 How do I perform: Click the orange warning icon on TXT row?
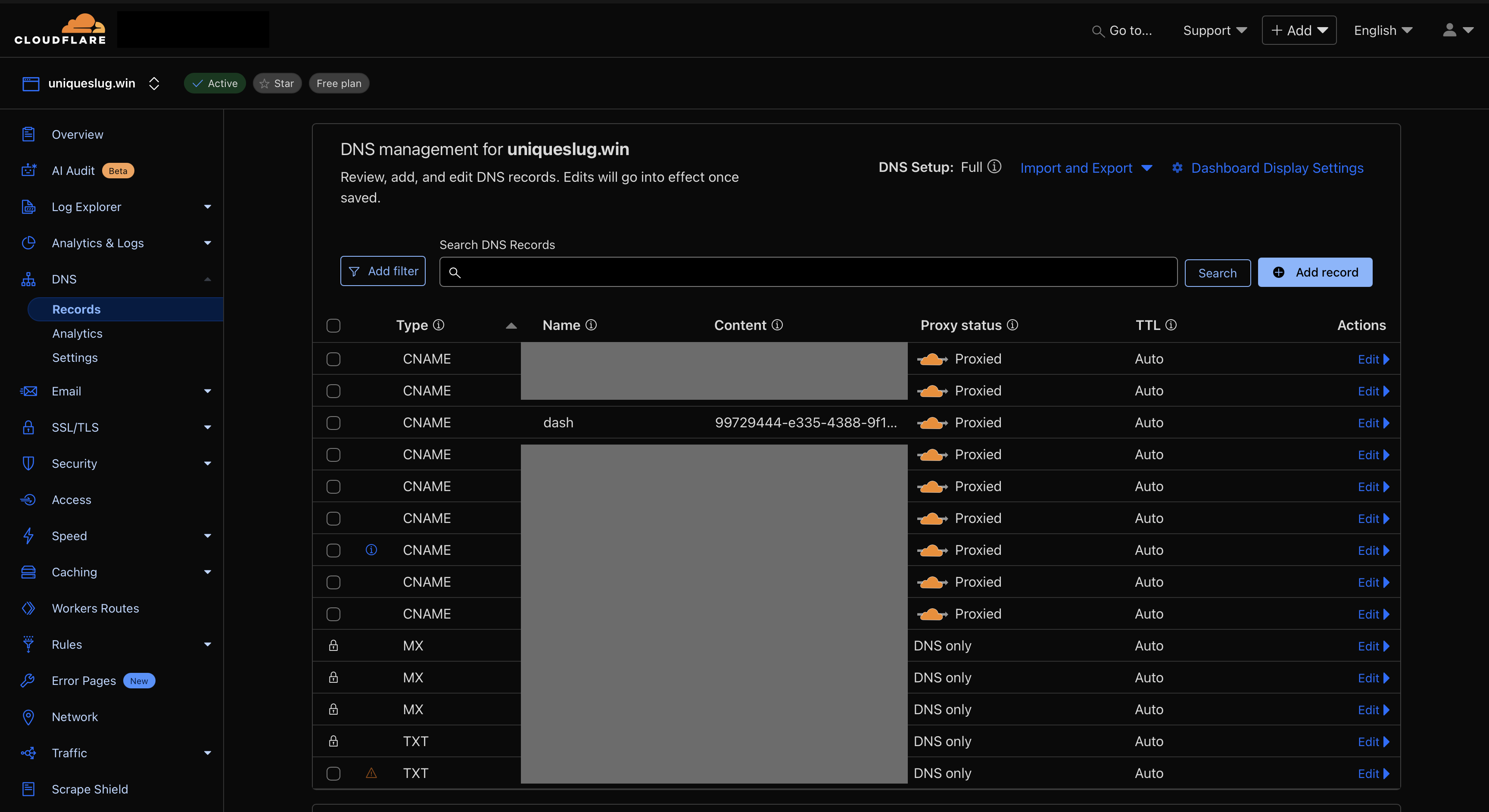pyautogui.click(x=371, y=773)
